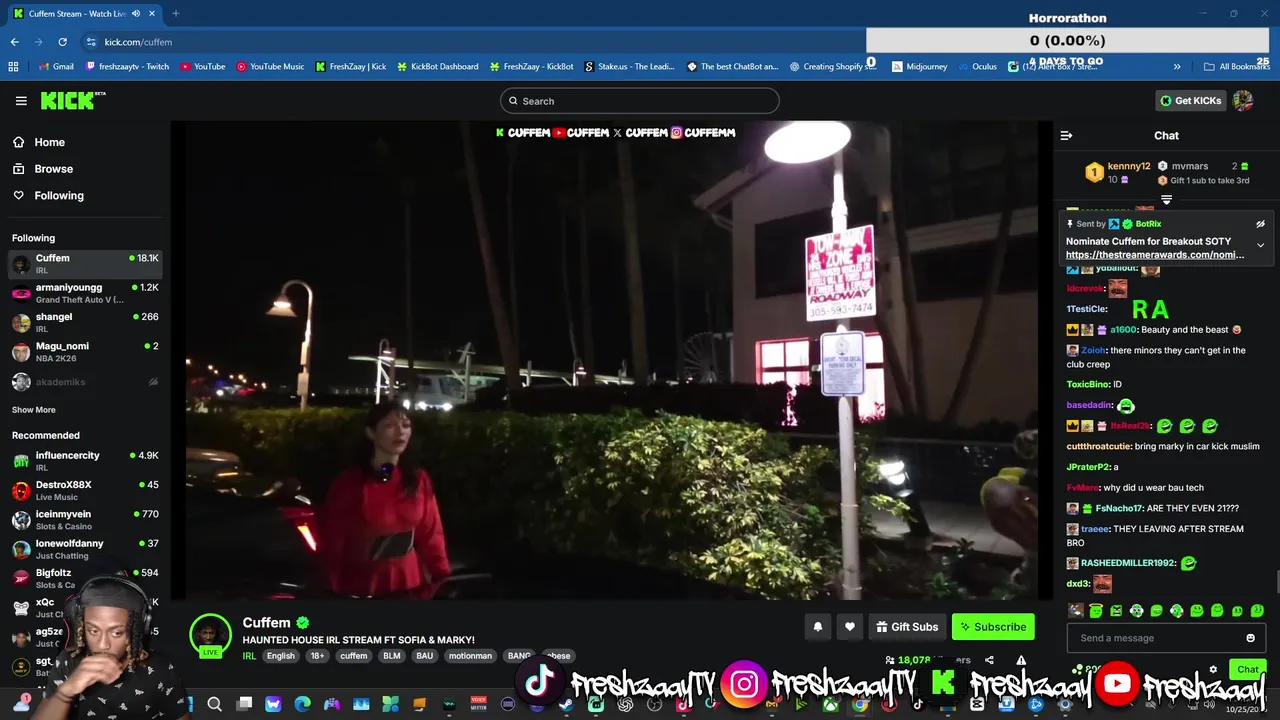Expand the gift leaderboard handle
The width and height of the screenshot is (1280, 720).
click(1166, 200)
